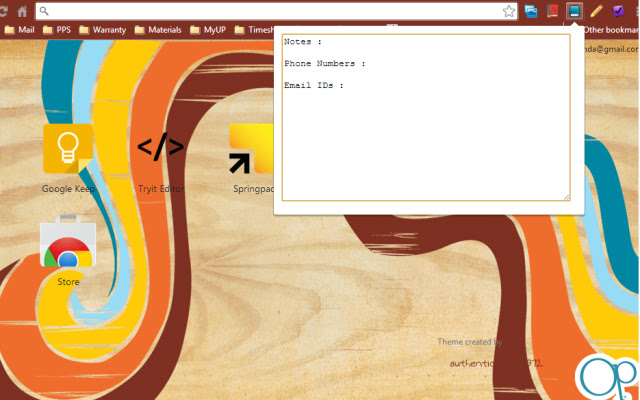
Task: Click inside the notes text area
Action: (x=426, y=118)
